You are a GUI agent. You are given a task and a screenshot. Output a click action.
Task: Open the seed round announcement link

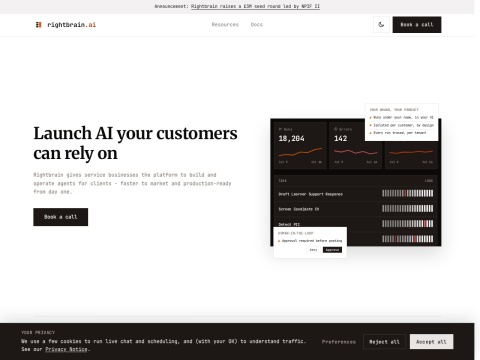tap(255, 6)
